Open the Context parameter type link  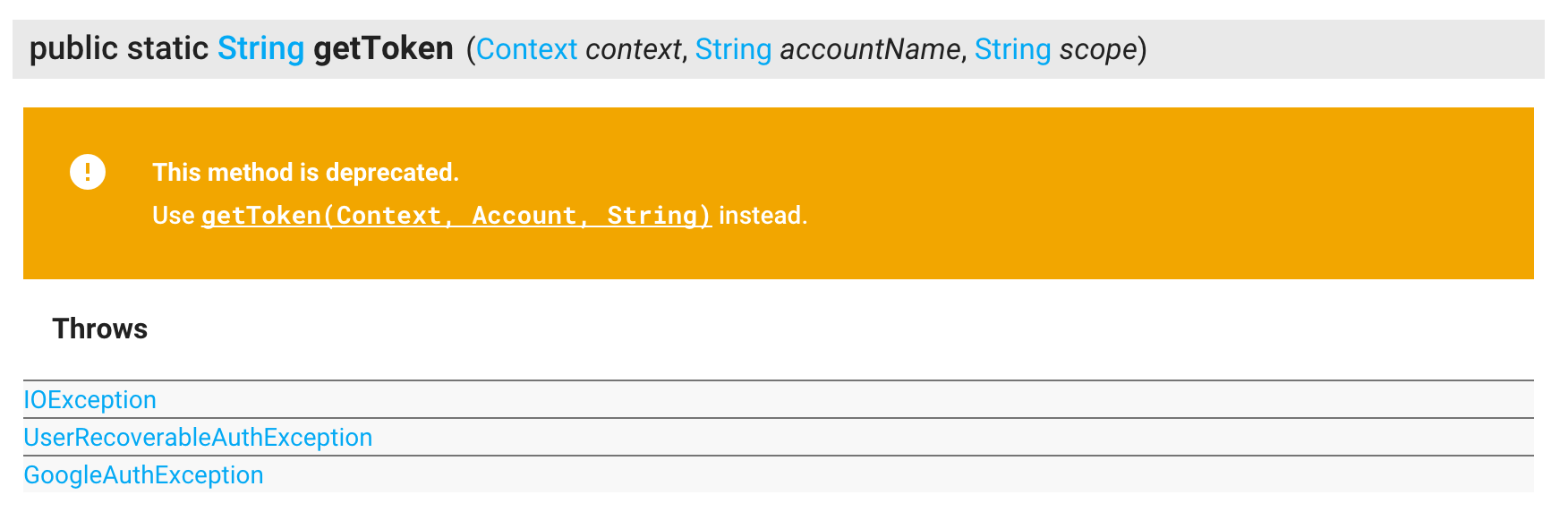(526, 49)
